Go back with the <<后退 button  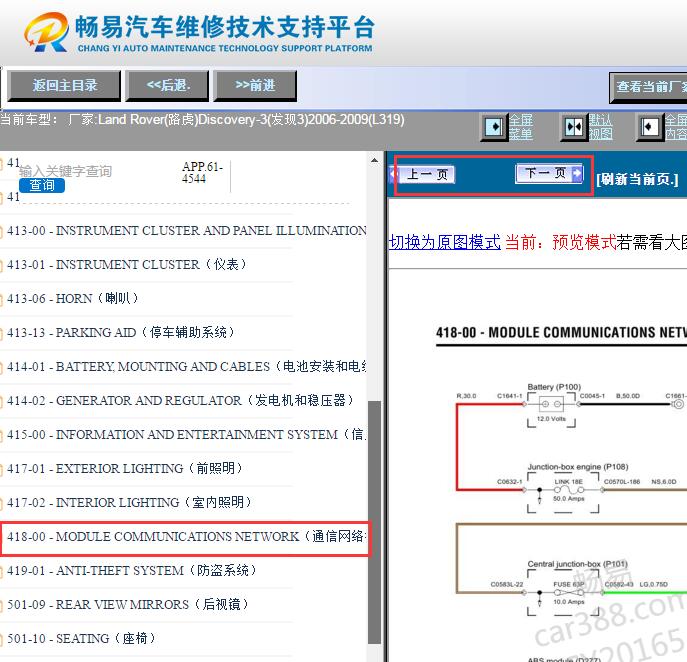click(x=167, y=85)
